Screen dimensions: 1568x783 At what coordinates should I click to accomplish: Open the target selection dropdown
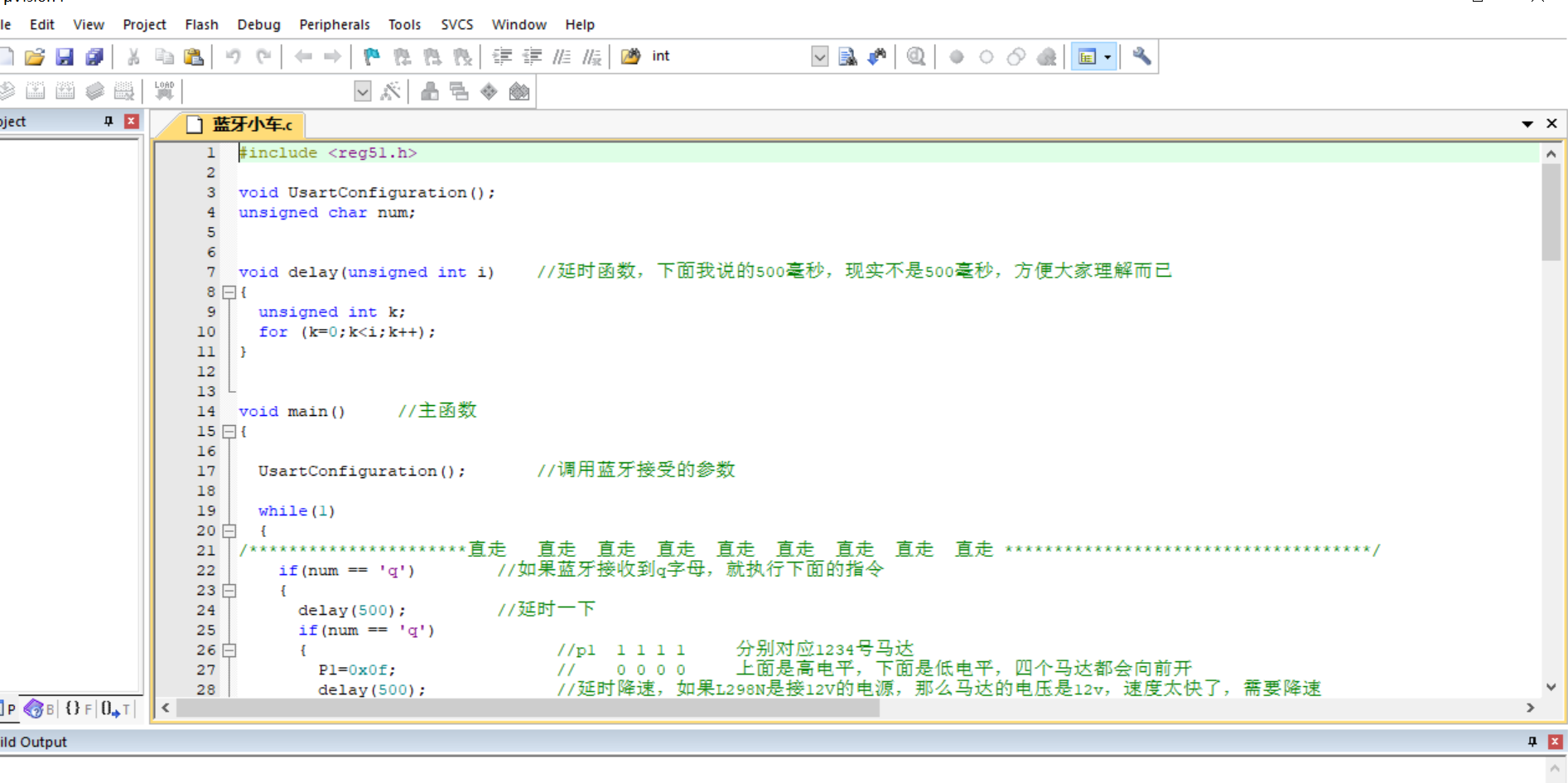point(362,91)
